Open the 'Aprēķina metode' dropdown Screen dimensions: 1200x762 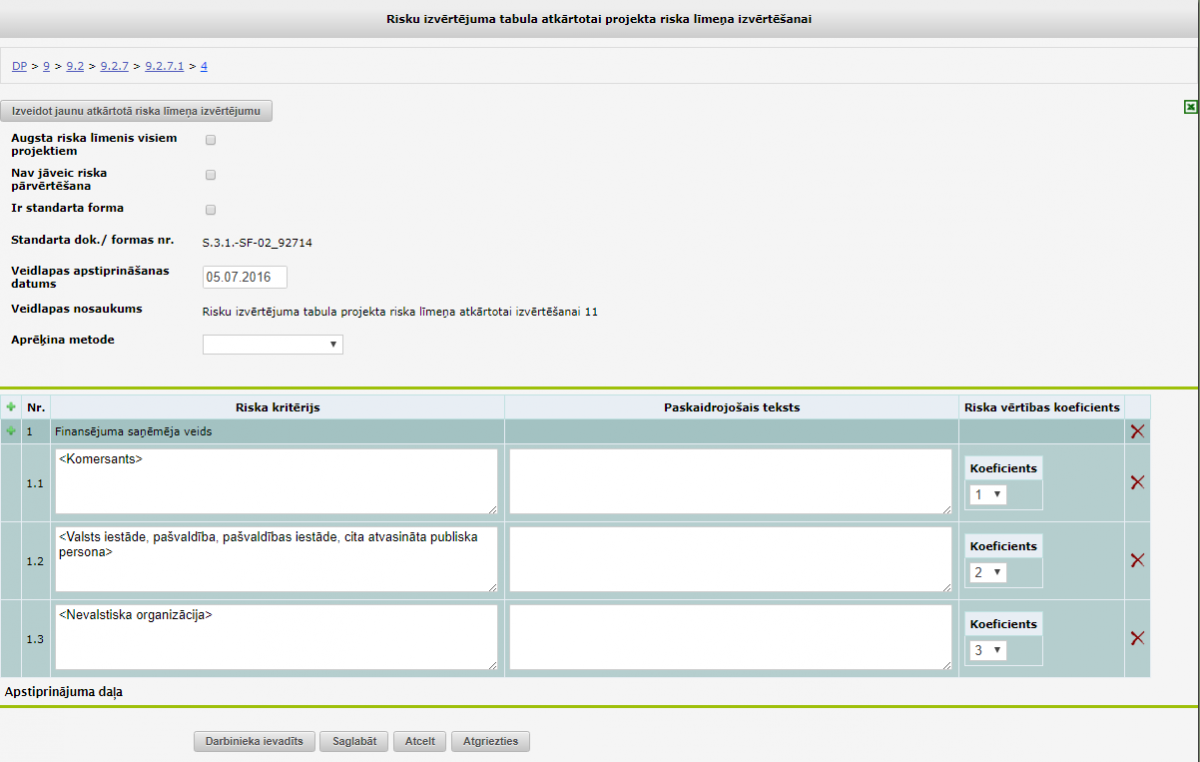pyautogui.click(x=272, y=344)
